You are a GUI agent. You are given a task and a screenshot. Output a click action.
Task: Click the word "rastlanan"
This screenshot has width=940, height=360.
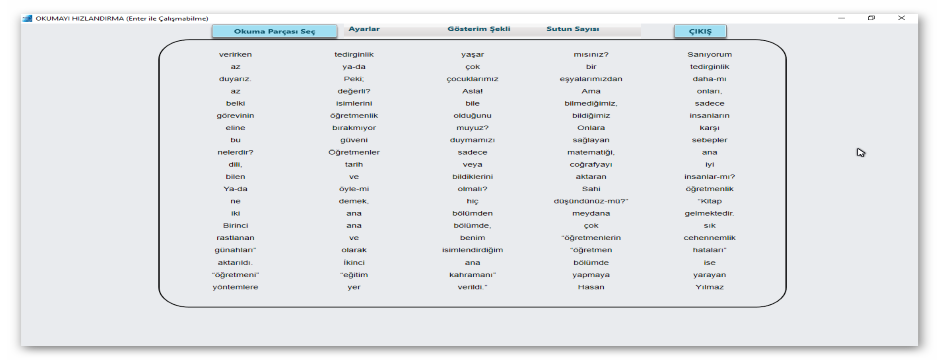[236, 238]
